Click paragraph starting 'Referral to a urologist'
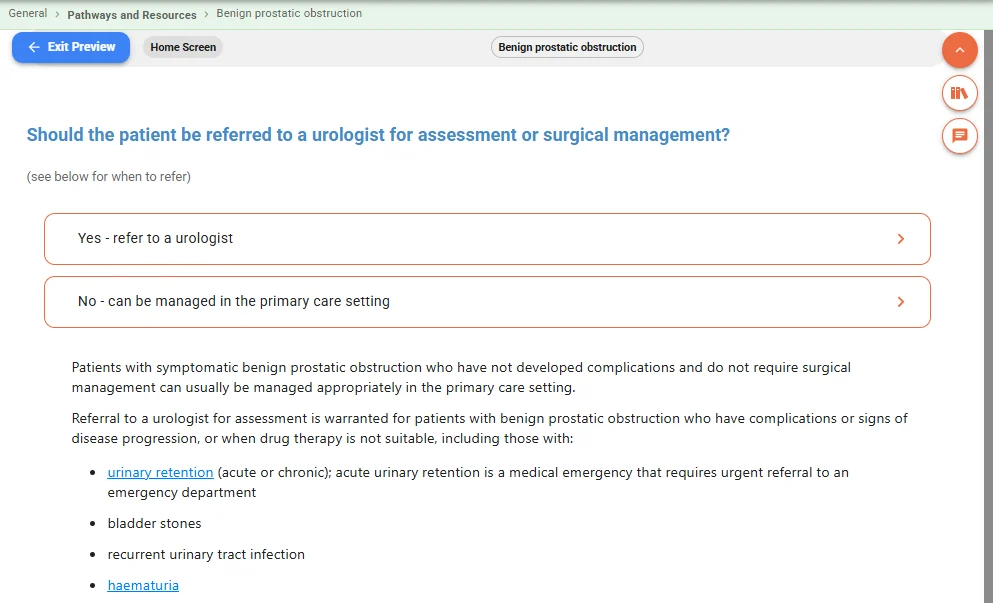 point(490,429)
